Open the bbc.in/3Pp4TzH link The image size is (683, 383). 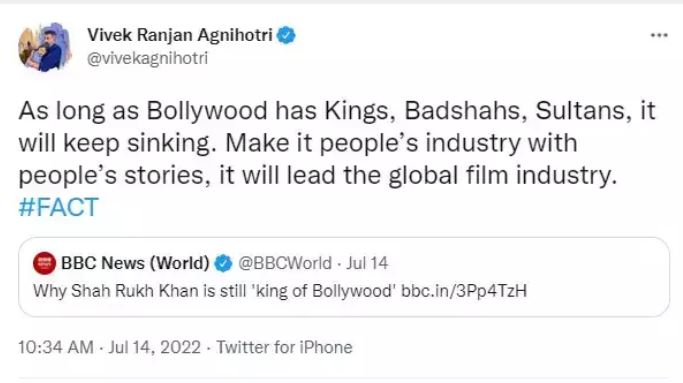click(463, 291)
